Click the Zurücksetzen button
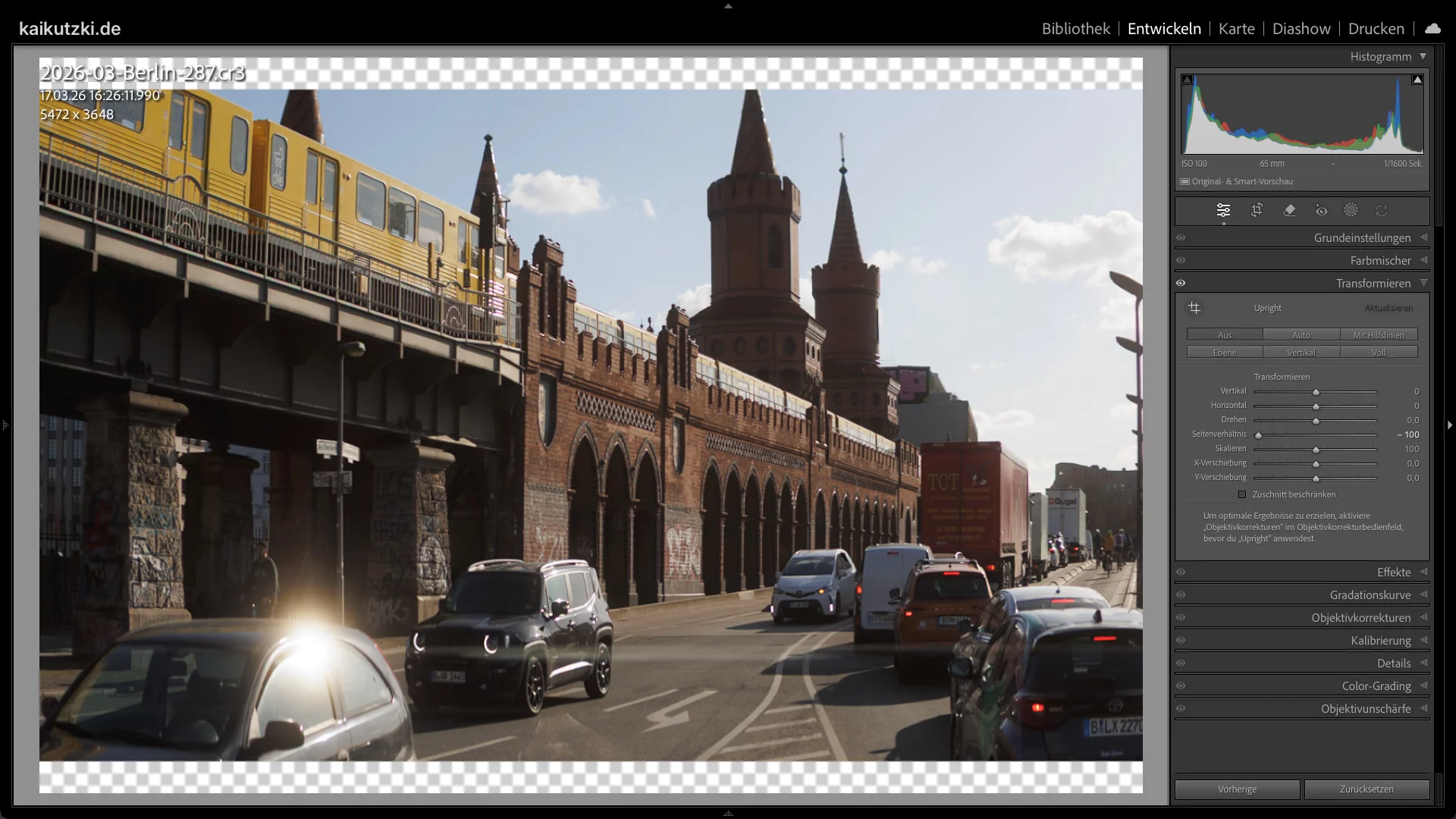Image resolution: width=1456 pixels, height=819 pixels. click(x=1367, y=789)
